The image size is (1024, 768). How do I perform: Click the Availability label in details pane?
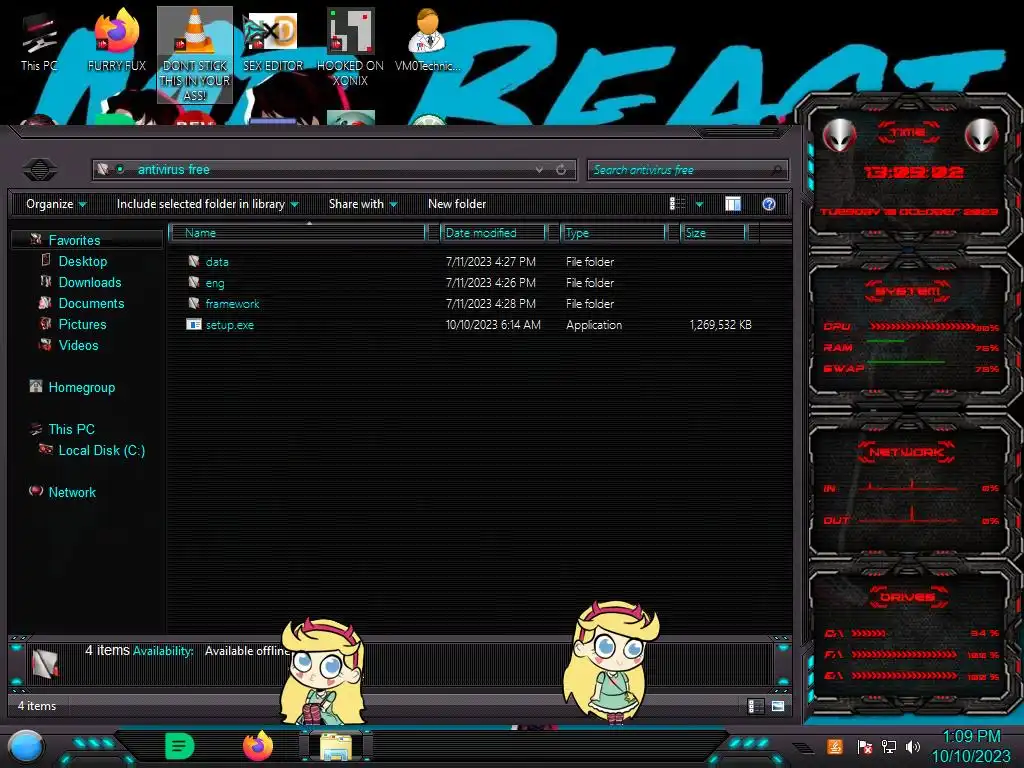click(x=163, y=651)
